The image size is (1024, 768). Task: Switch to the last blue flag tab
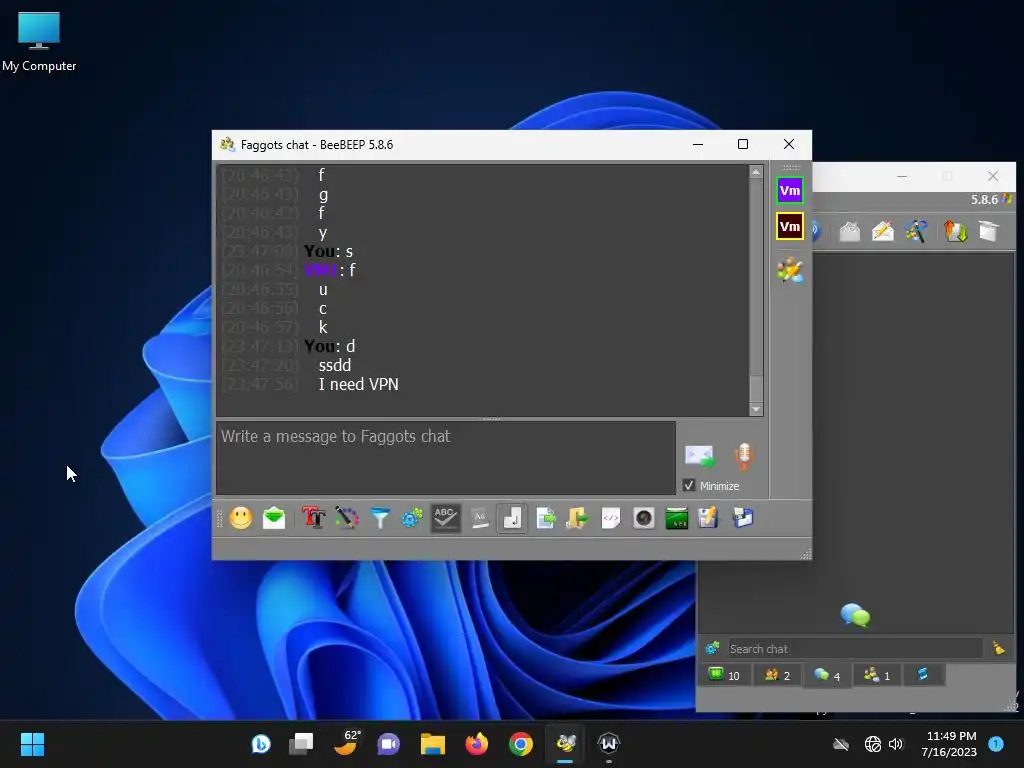point(923,675)
